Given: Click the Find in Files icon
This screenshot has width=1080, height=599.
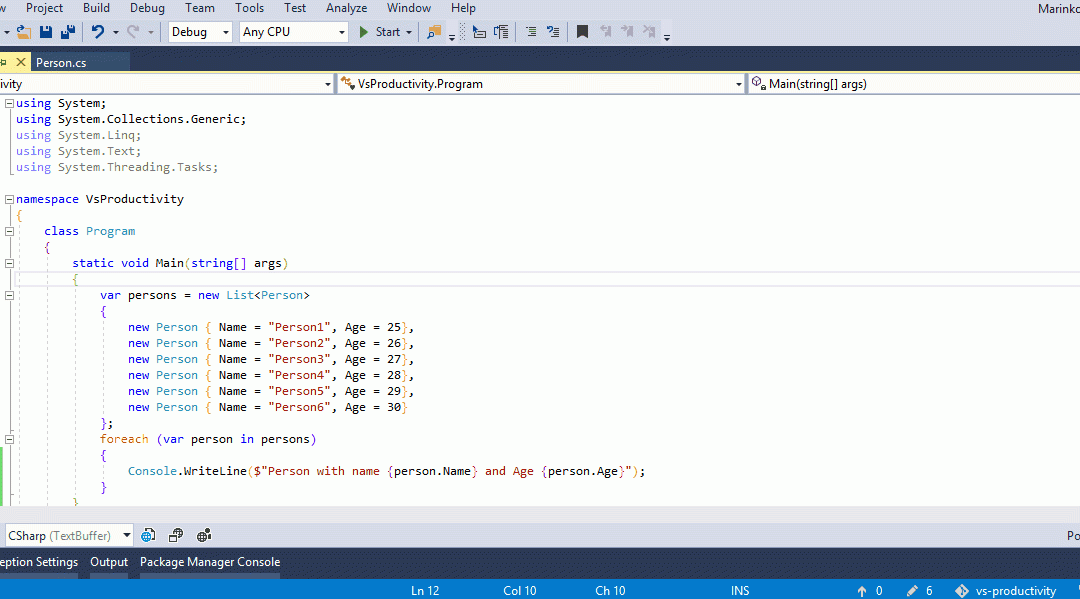Looking at the screenshot, I should 434,32.
